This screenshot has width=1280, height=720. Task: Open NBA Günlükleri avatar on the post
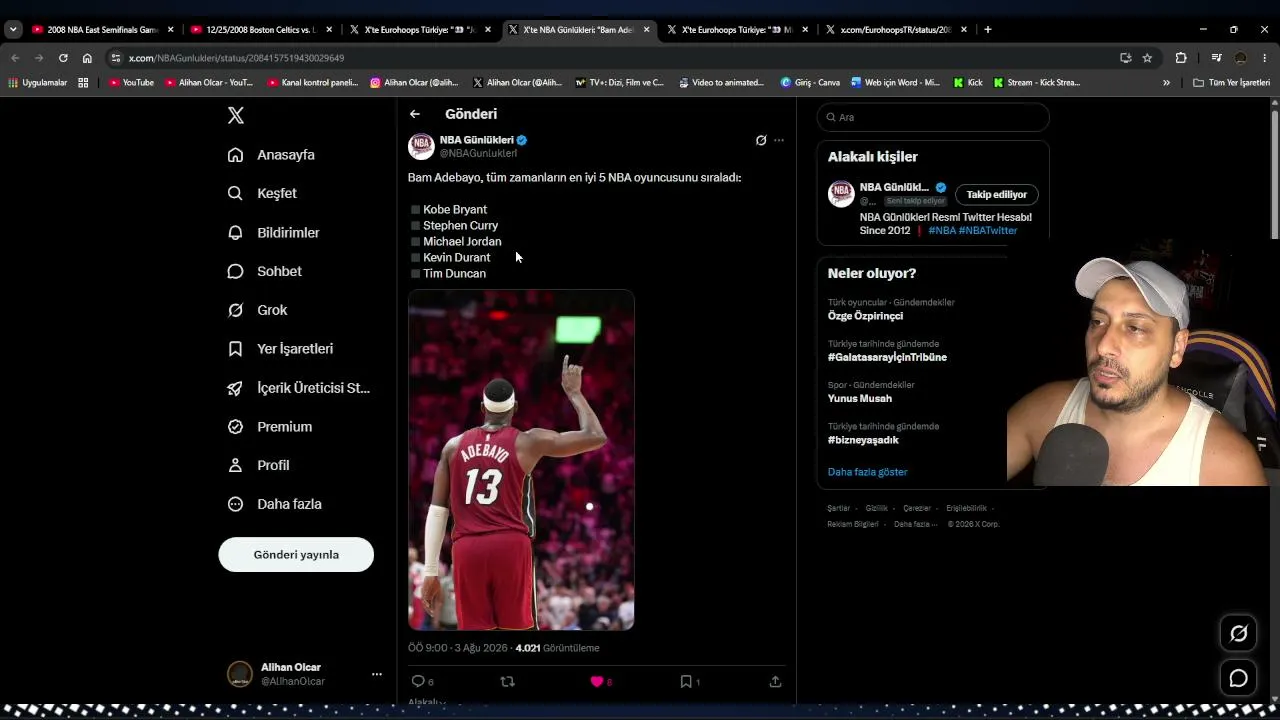click(x=421, y=147)
